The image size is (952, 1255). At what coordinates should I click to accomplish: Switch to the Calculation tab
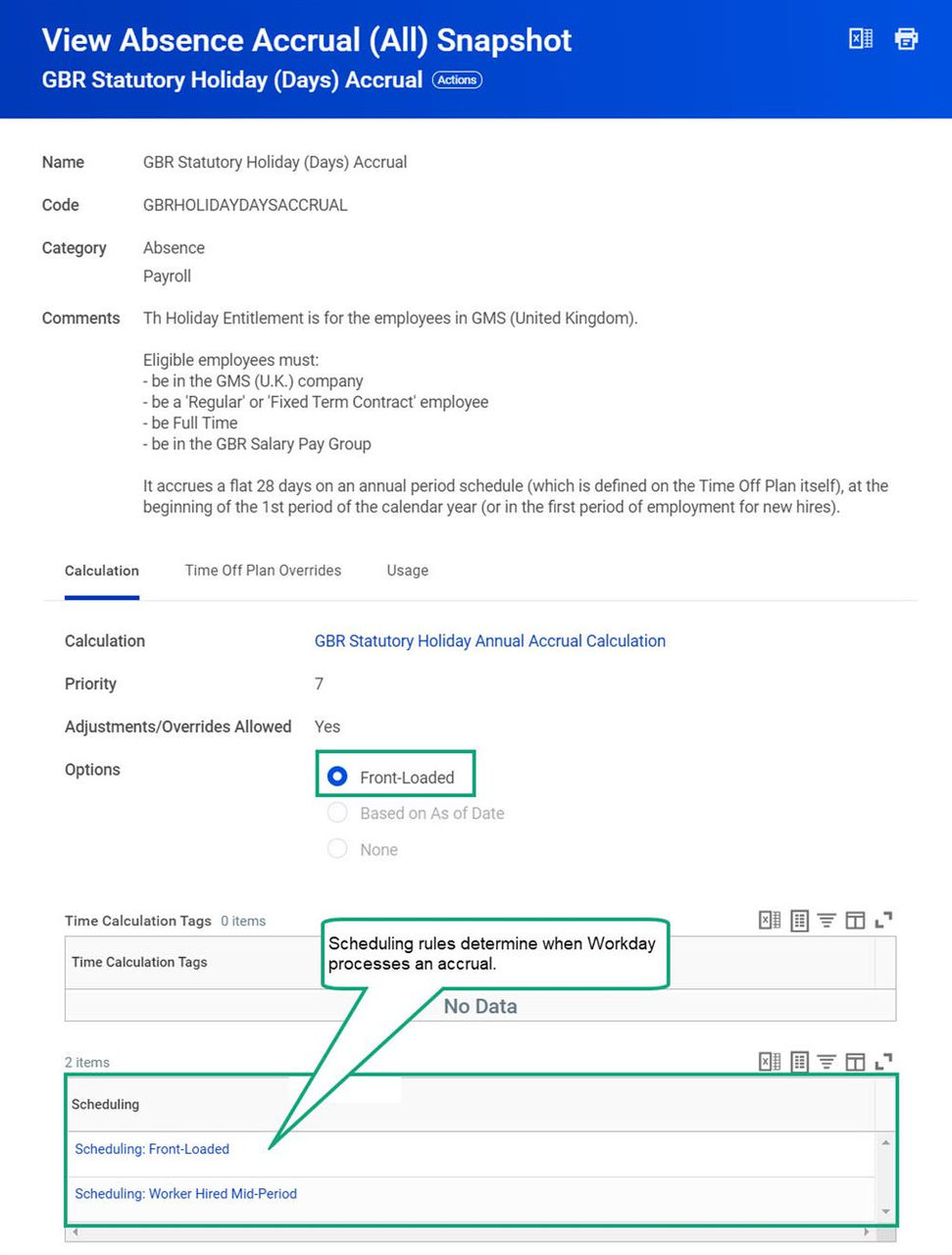click(x=102, y=571)
